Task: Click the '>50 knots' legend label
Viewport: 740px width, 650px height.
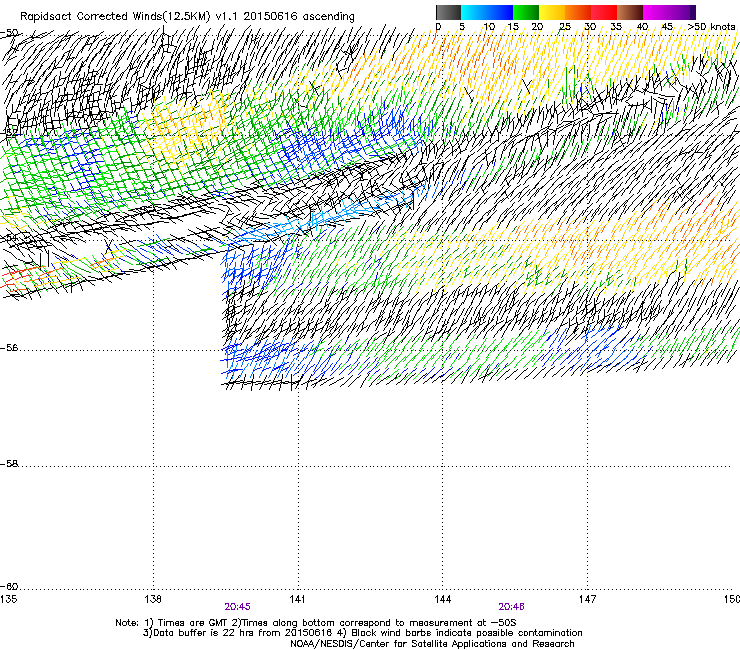Action: (x=711, y=27)
